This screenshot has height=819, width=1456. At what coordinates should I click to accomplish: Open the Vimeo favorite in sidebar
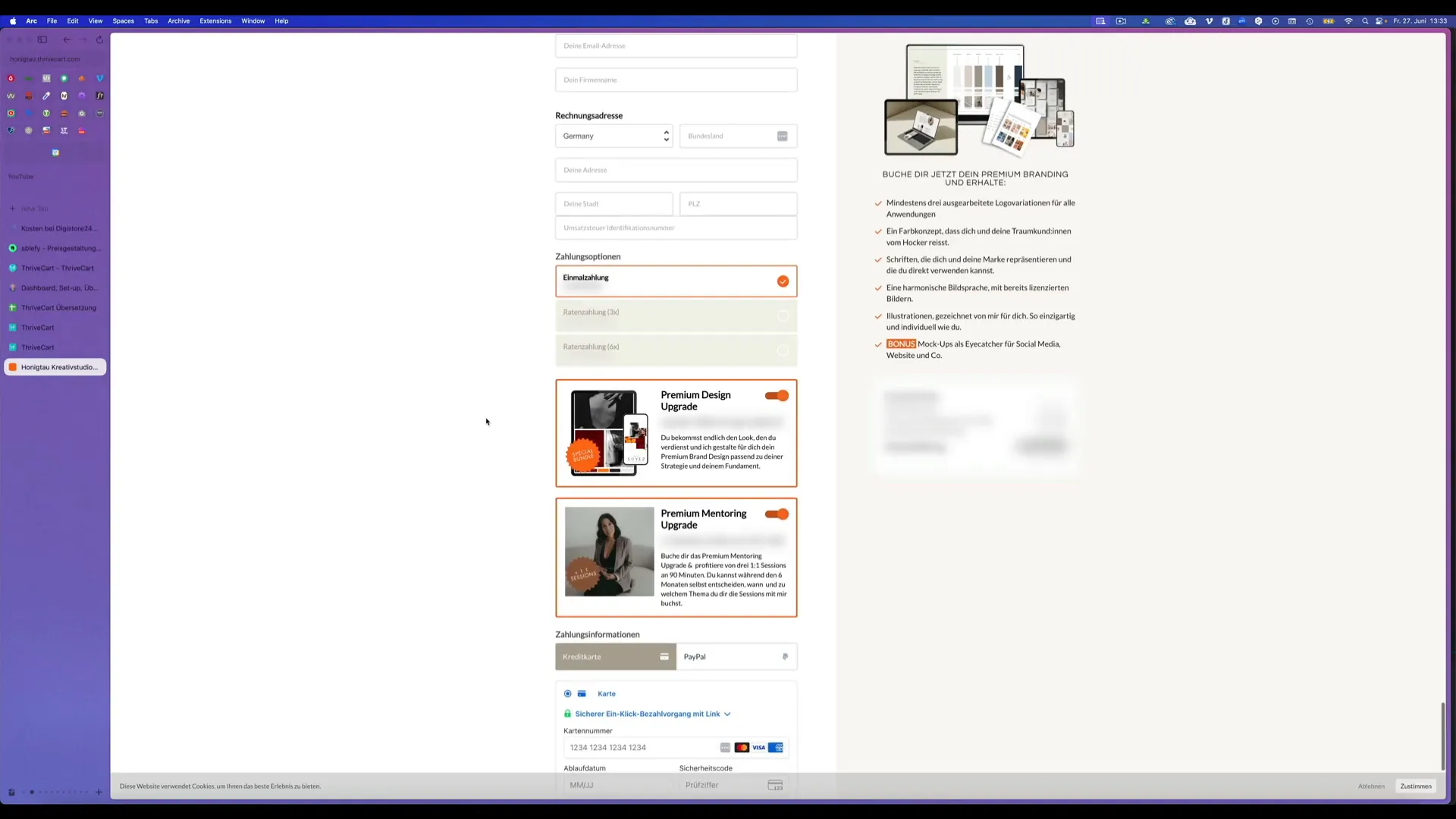(99, 78)
